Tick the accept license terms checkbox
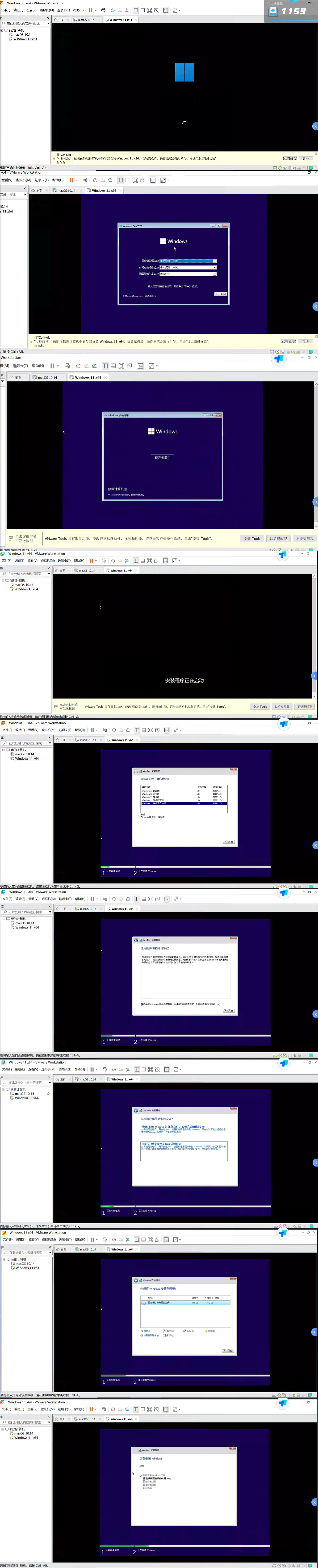The height and width of the screenshot is (1568, 318). point(142,1004)
